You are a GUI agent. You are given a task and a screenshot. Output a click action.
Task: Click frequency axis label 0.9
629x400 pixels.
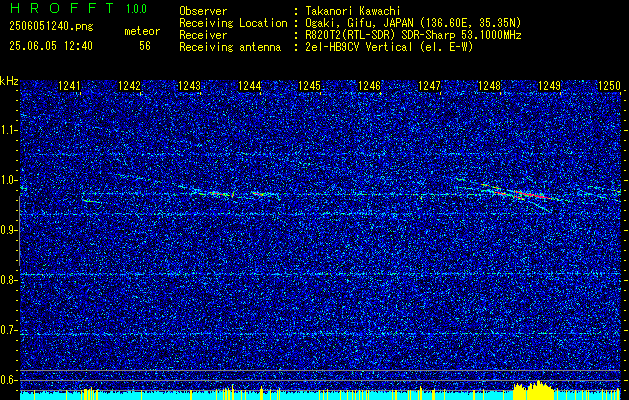(8, 230)
